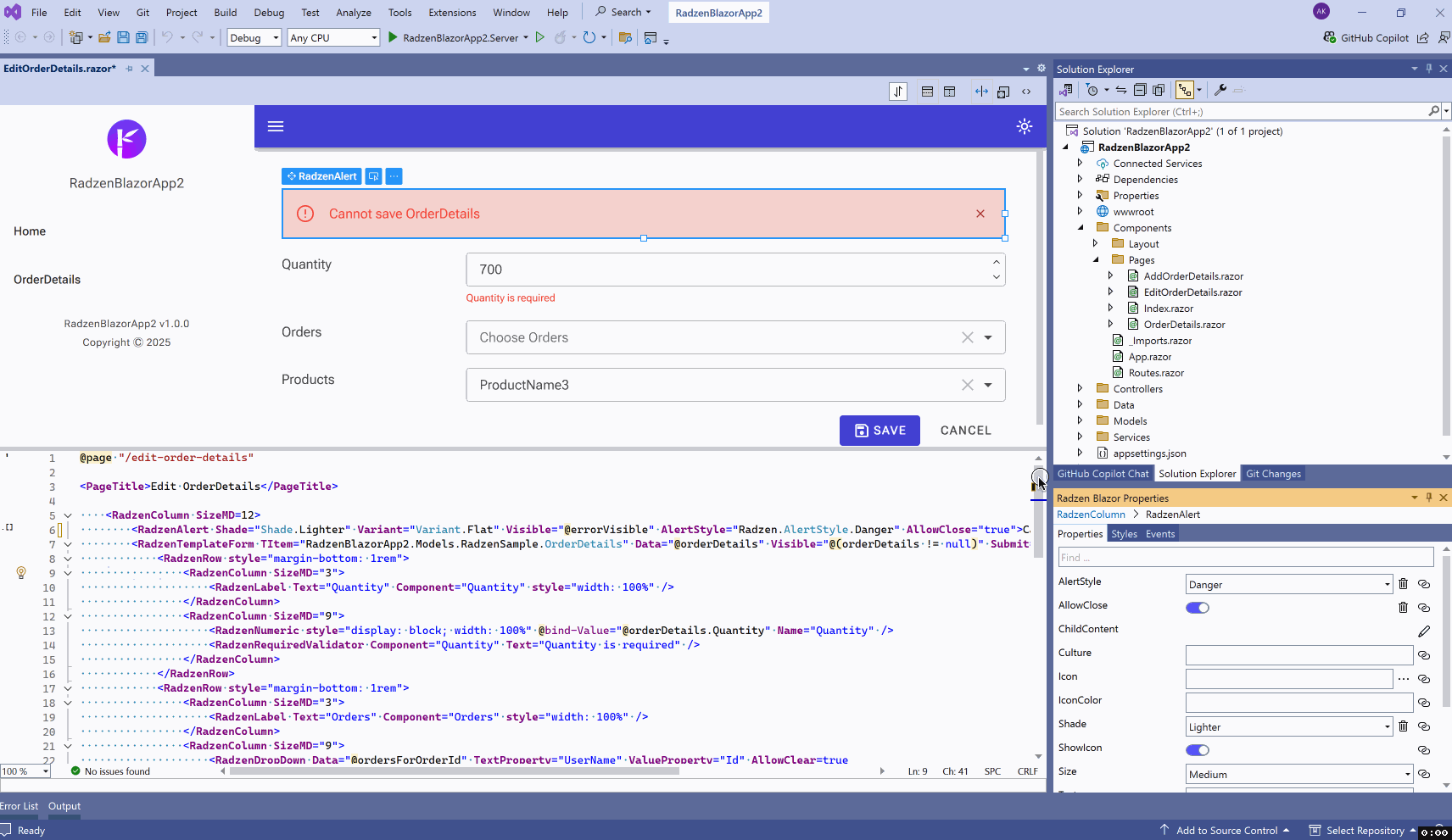Click the Open File toolbar icon
This screenshot has height=840, width=1452.
click(104, 37)
